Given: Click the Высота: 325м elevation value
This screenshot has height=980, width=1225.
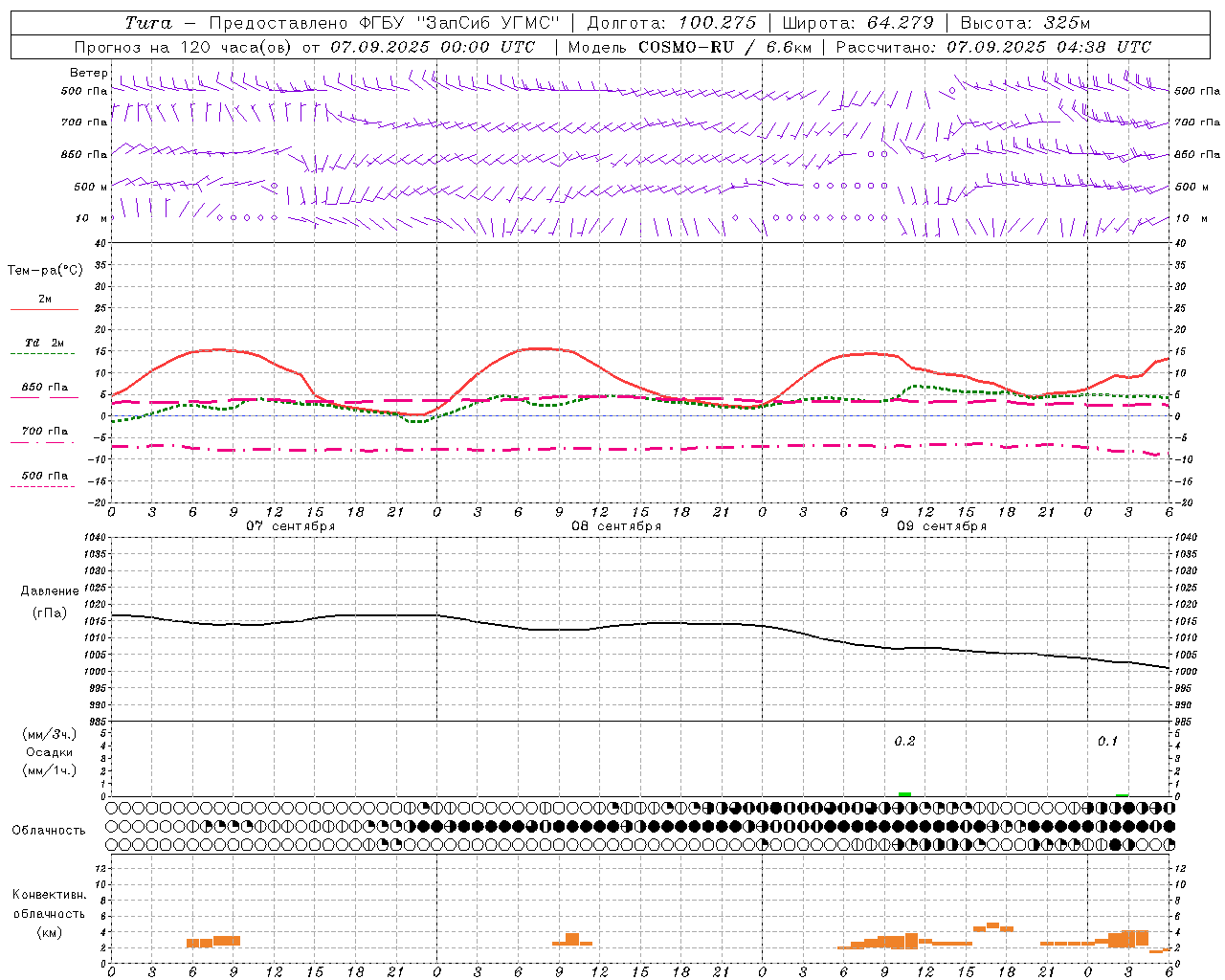Looking at the screenshot, I should (1025, 23).
